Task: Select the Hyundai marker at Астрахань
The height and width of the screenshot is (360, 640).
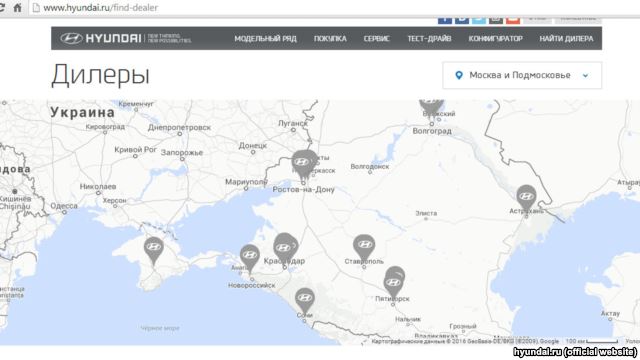Action: (x=526, y=199)
